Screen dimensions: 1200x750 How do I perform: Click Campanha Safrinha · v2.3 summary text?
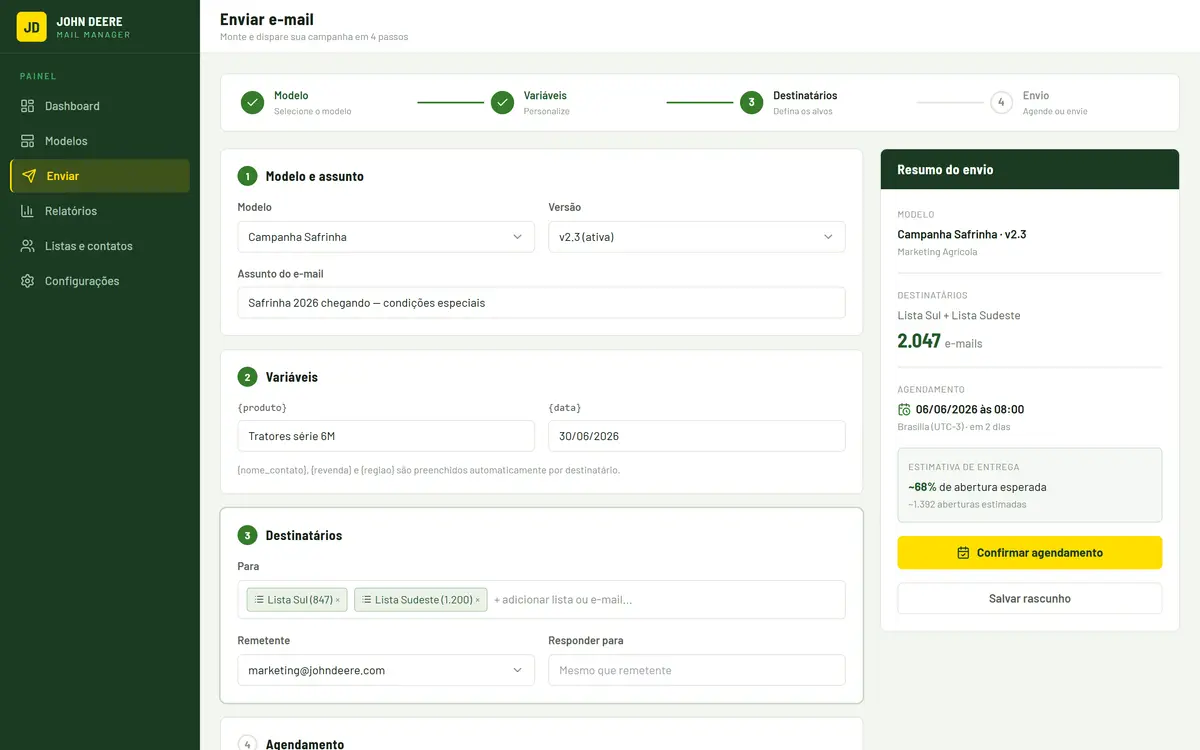(962, 234)
